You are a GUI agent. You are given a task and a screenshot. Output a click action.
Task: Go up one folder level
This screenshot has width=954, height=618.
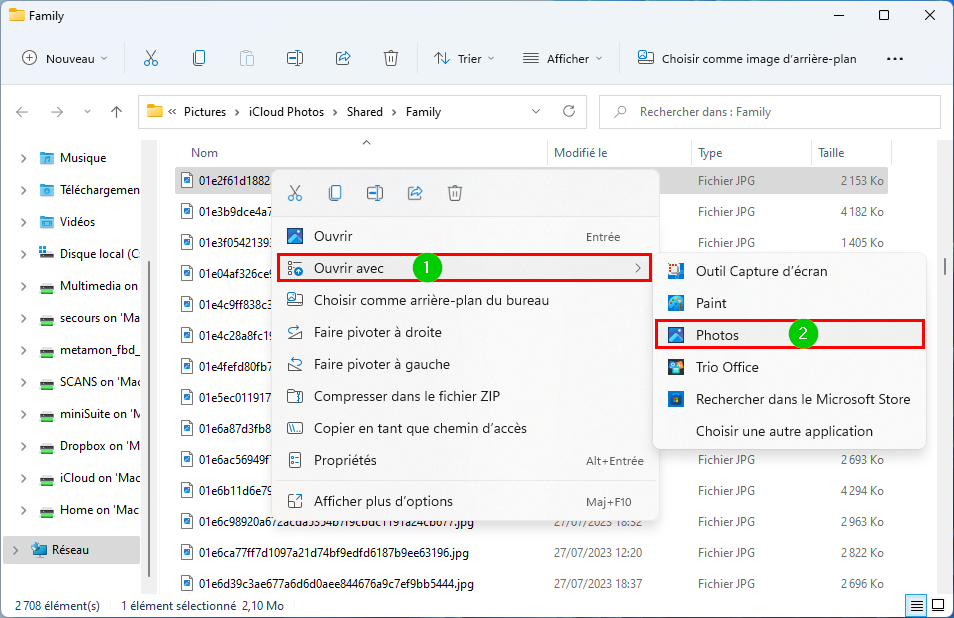coord(116,112)
